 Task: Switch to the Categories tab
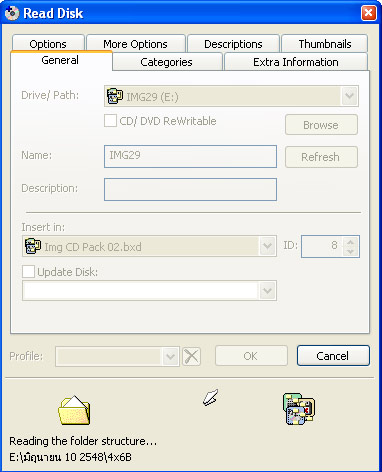(x=166, y=62)
